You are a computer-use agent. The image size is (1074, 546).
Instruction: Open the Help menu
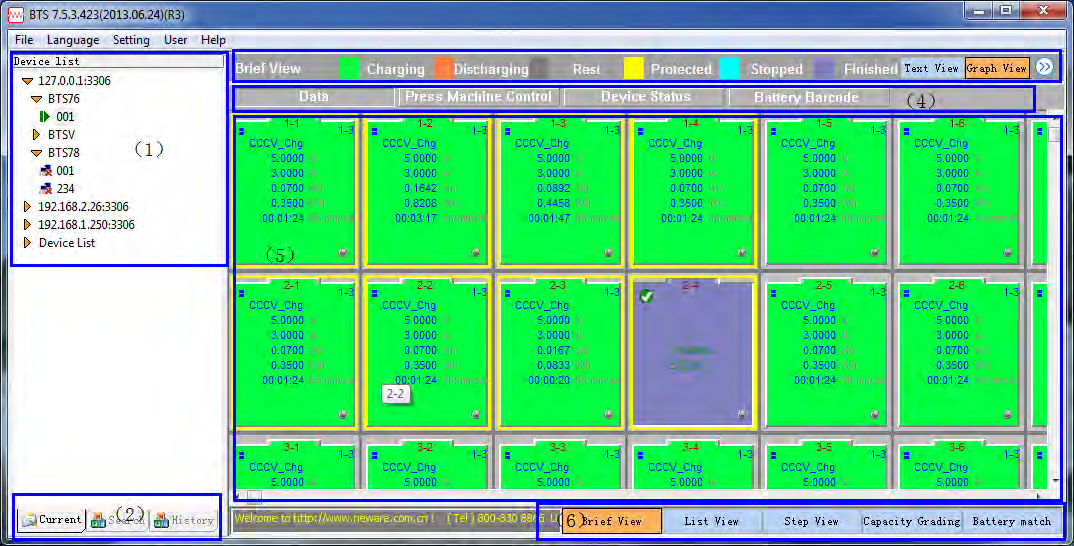pyautogui.click(x=213, y=40)
